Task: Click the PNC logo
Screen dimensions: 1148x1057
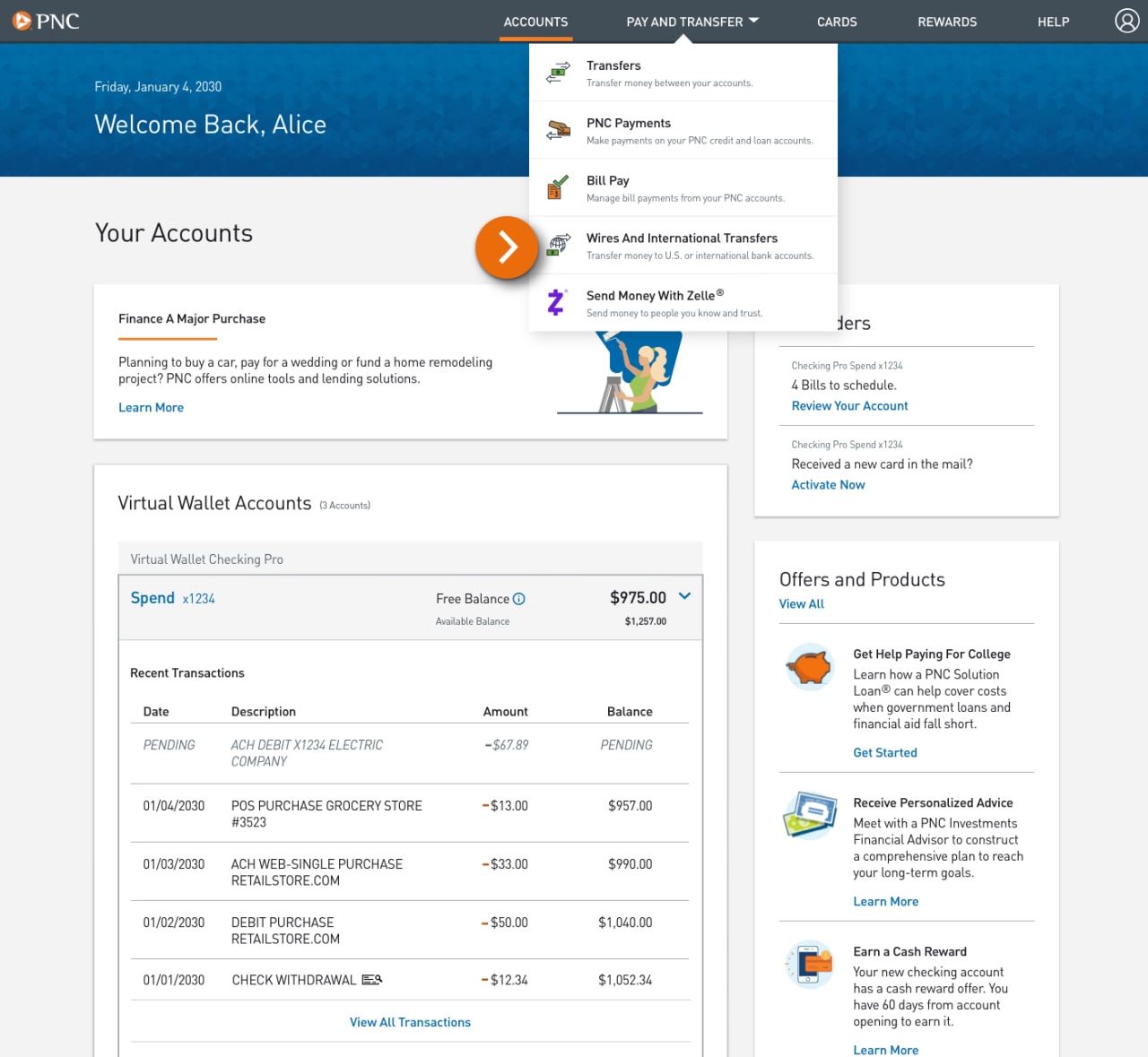Action: click(x=45, y=21)
